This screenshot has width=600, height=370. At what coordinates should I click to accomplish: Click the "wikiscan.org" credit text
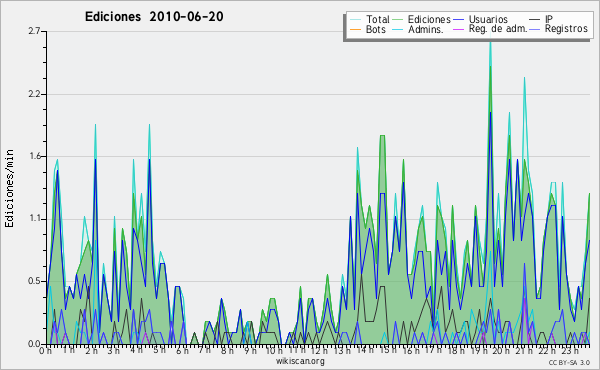point(300,361)
